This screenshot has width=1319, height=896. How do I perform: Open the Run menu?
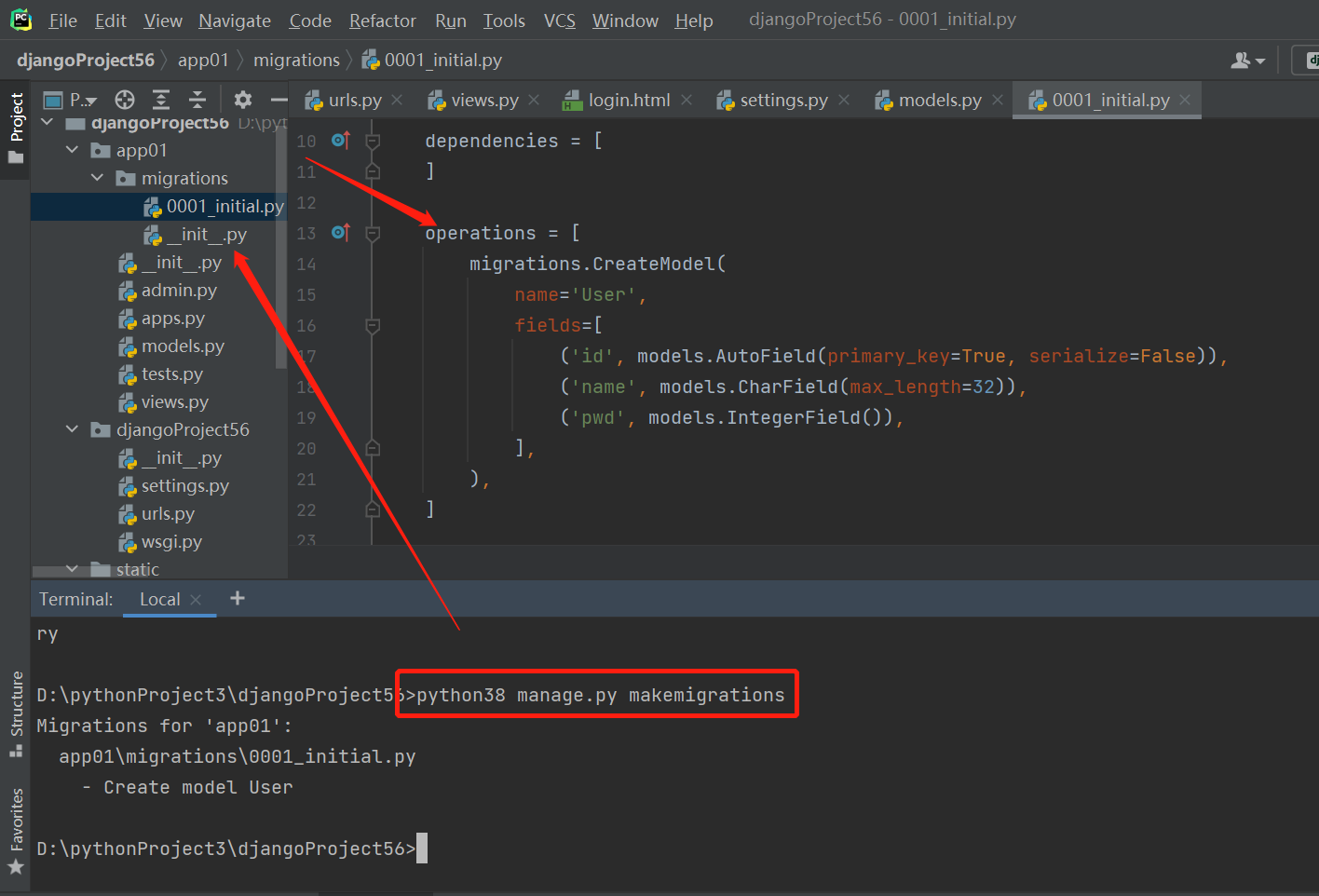(451, 20)
